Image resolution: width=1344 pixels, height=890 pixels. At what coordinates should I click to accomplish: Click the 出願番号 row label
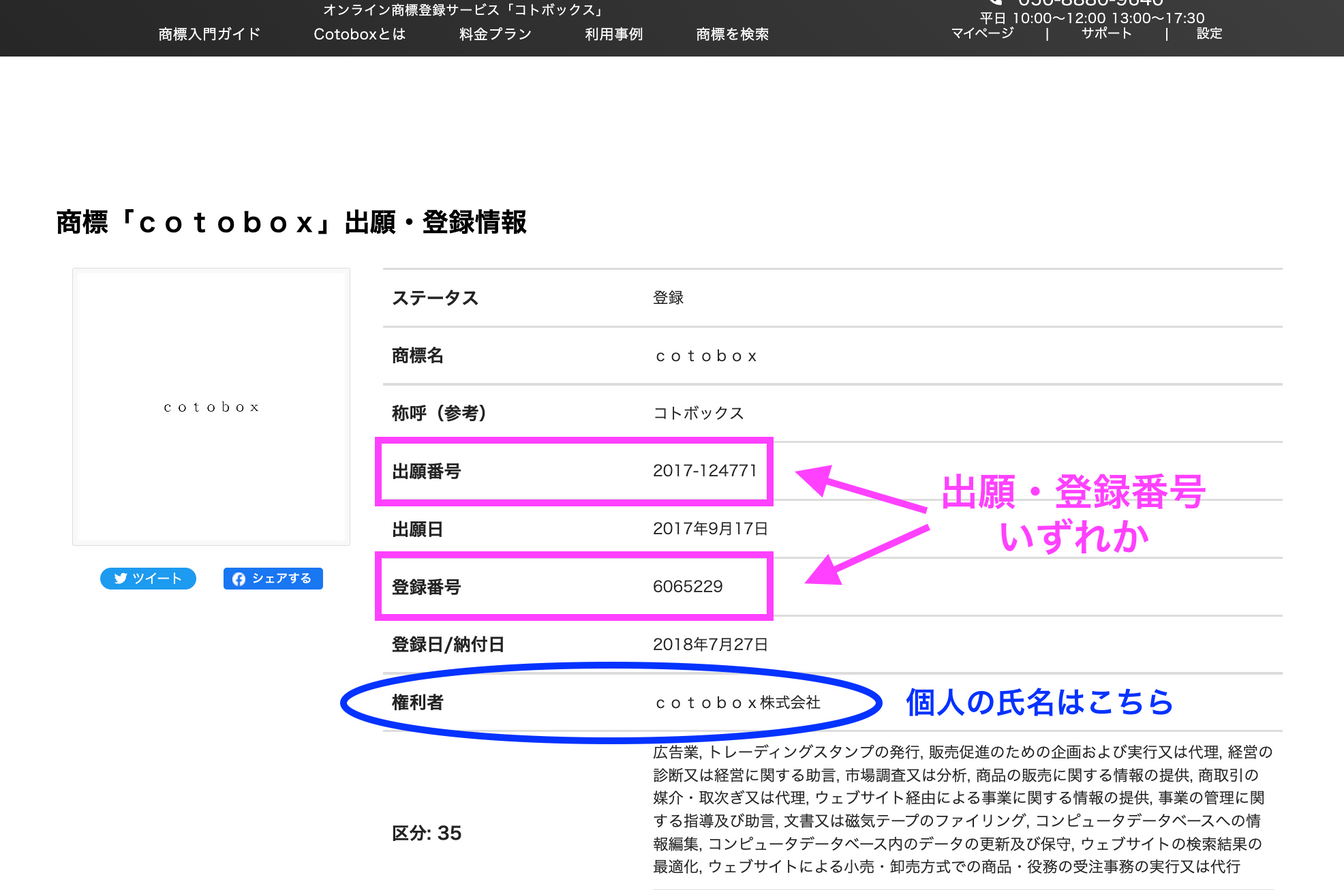[427, 471]
